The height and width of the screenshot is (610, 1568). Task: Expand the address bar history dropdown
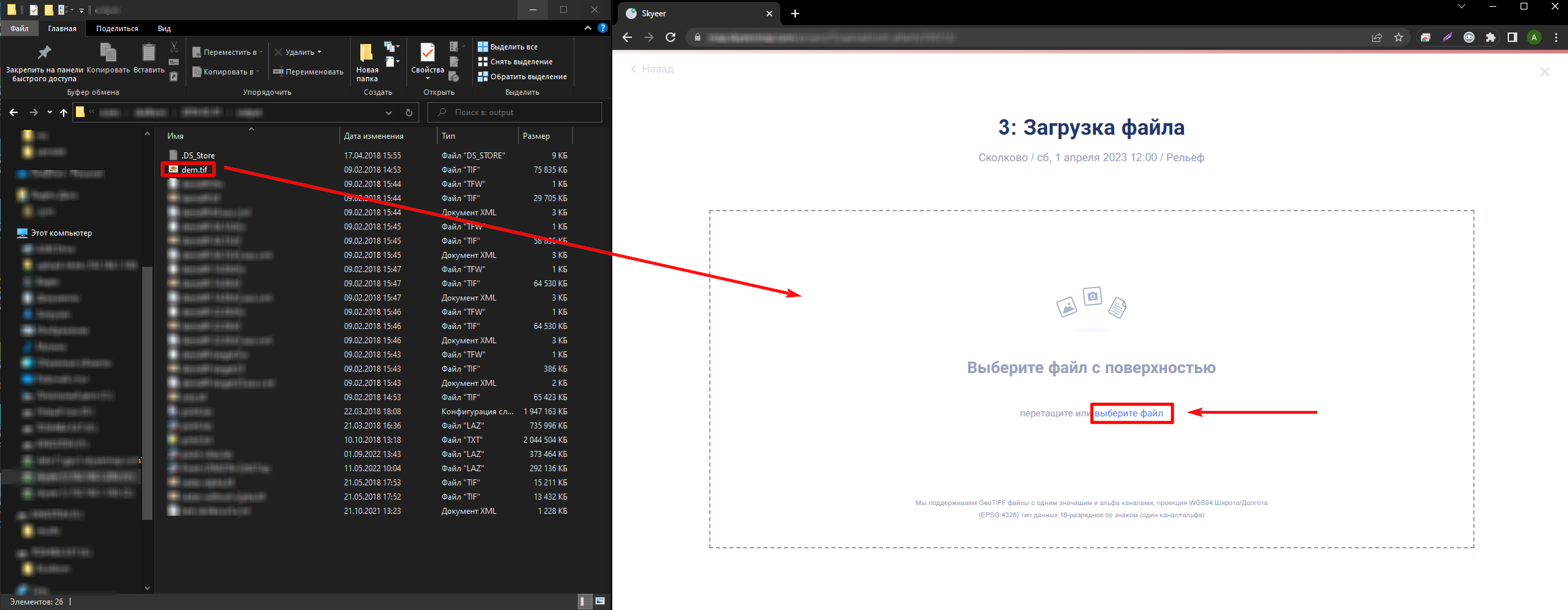[x=388, y=112]
